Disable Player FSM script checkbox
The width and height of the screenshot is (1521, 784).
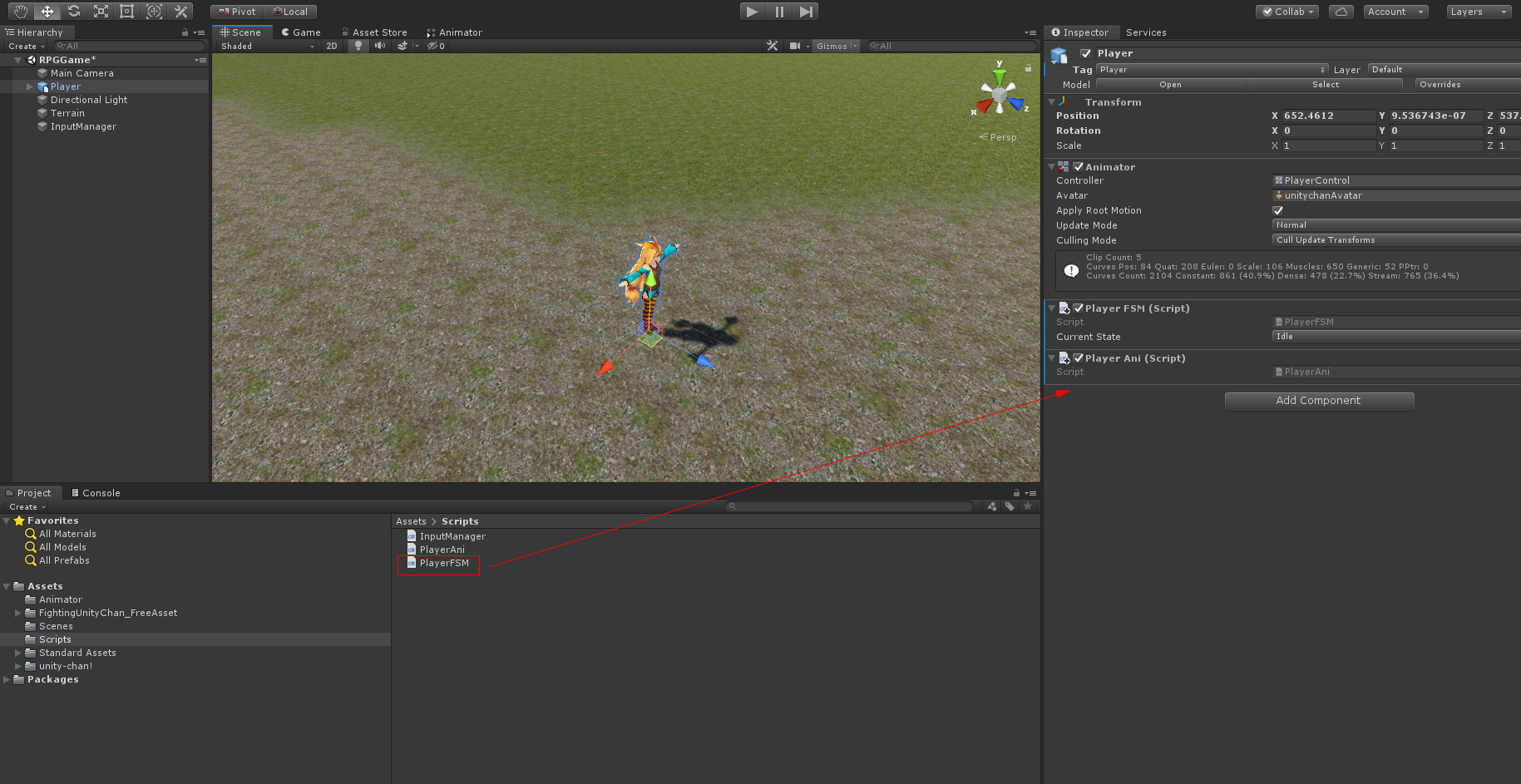[1078, 308]
